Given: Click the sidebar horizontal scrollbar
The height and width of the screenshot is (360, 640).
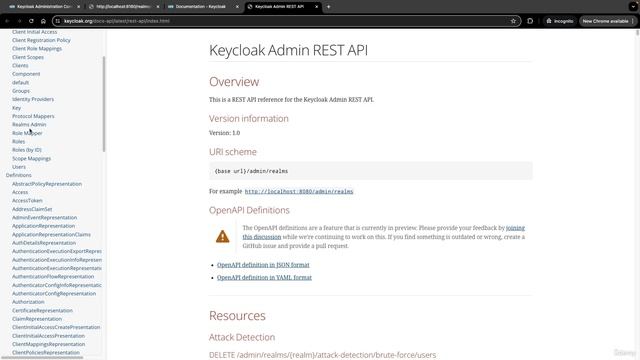Looking at the screenshot, I should (x=42, y=358).
